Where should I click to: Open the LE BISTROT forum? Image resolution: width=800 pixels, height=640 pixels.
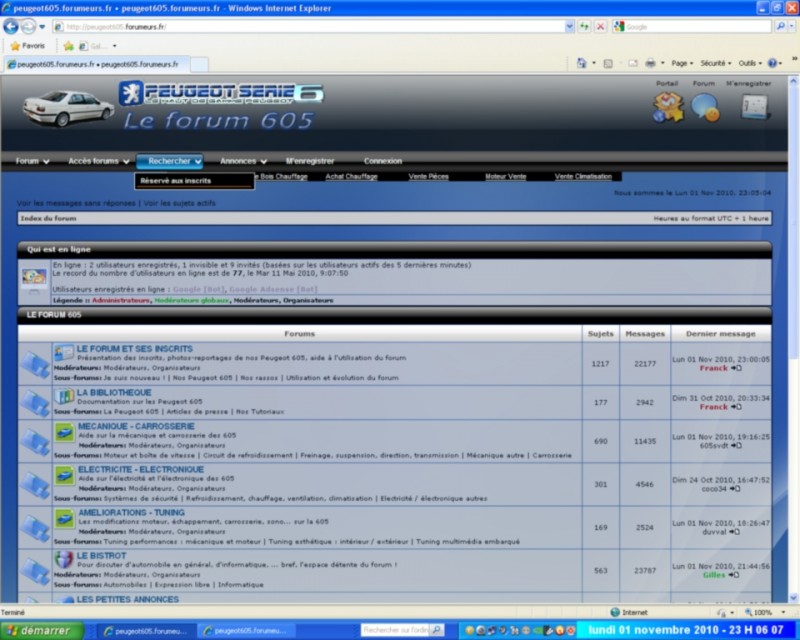(x=101, y=556)
